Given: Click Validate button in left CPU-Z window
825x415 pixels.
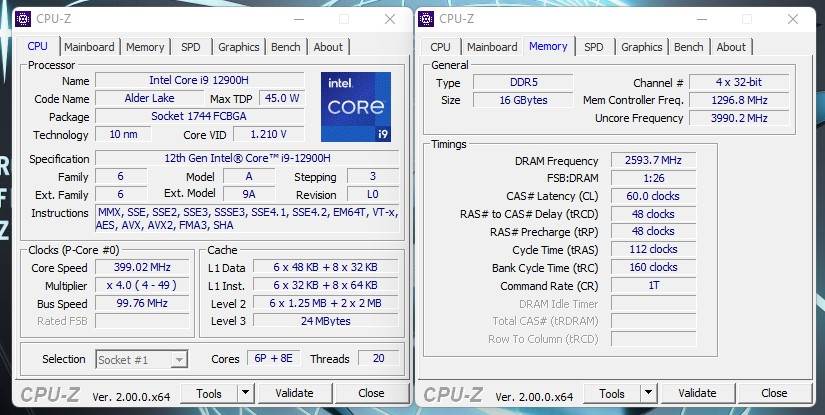Looking at the screenshot, I should (x=295, y=393).
